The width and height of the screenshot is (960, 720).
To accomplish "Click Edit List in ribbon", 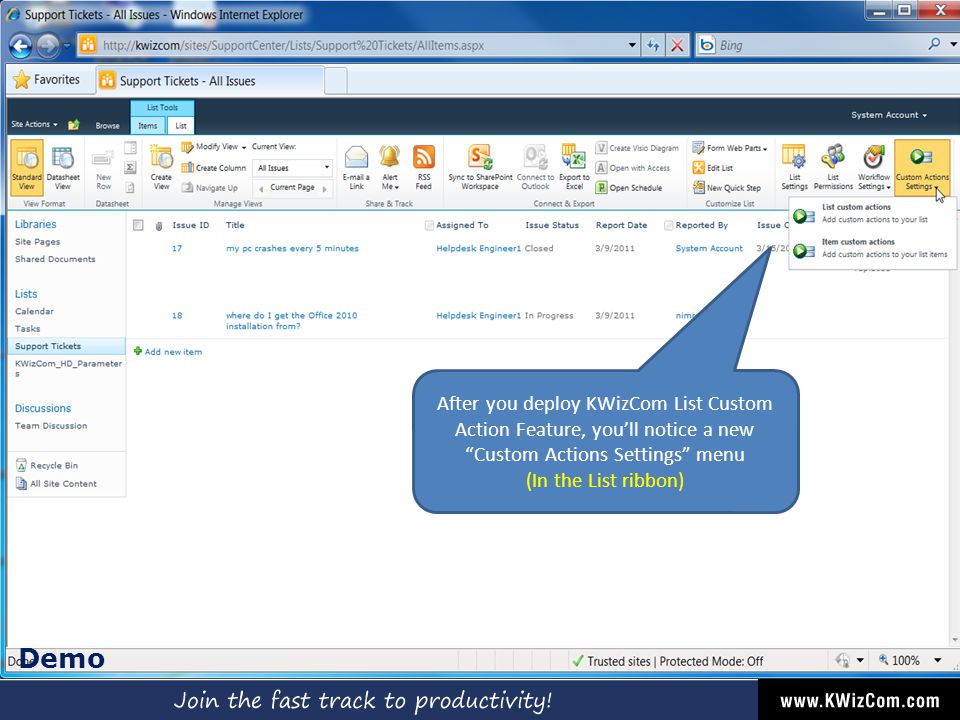I will pyautogui.click(x=713, y=168).
